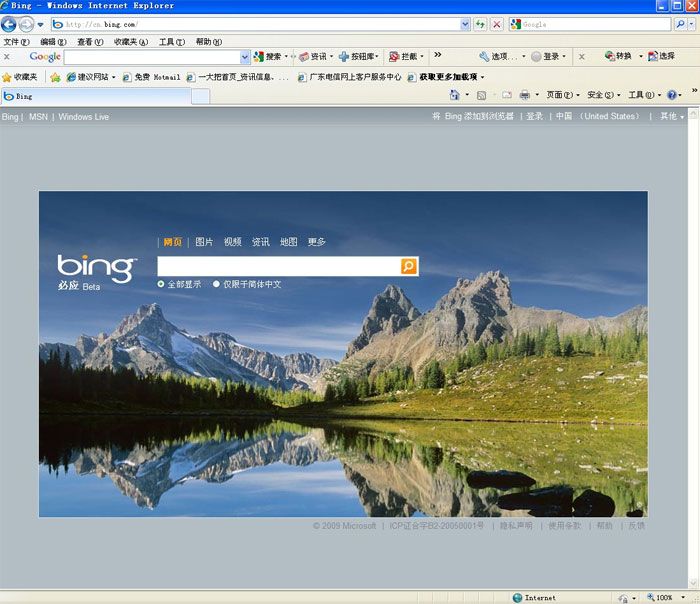
Task: Click the 选择 toolbar button
Action: [x=661, y=56]
